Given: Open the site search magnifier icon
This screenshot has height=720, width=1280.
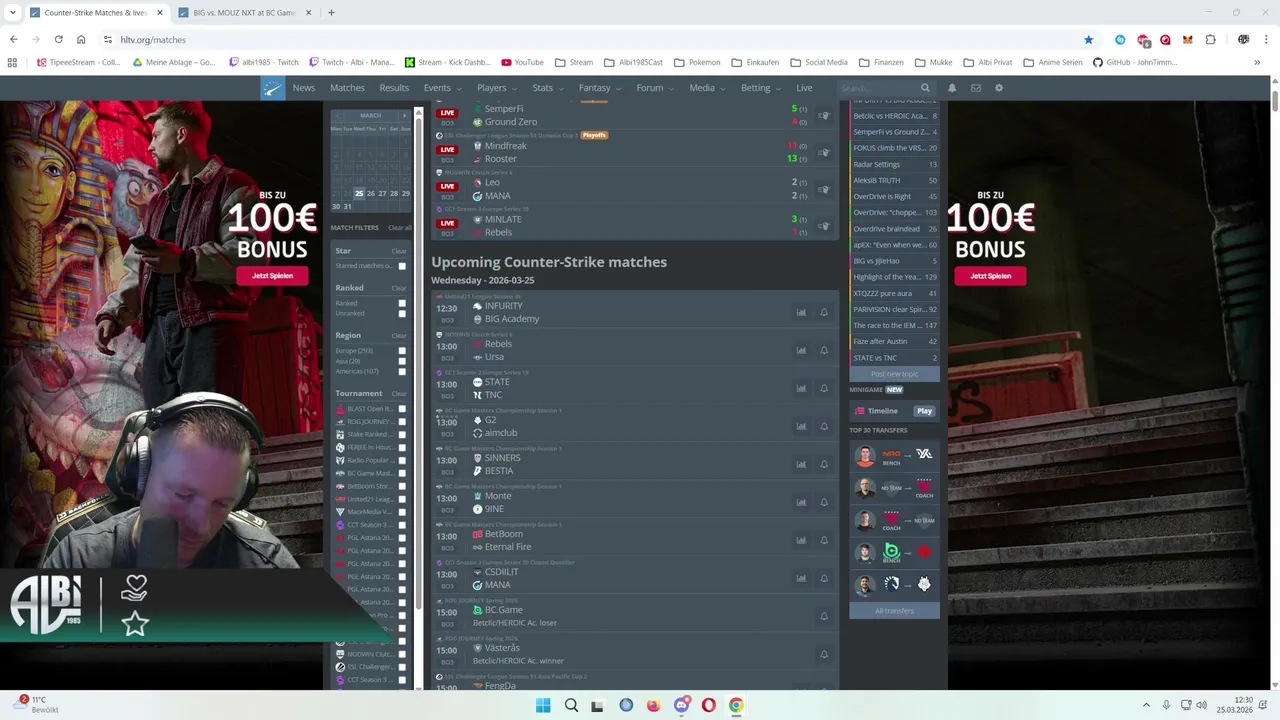Looking at the screenshot, I should (x=925, y=88).
